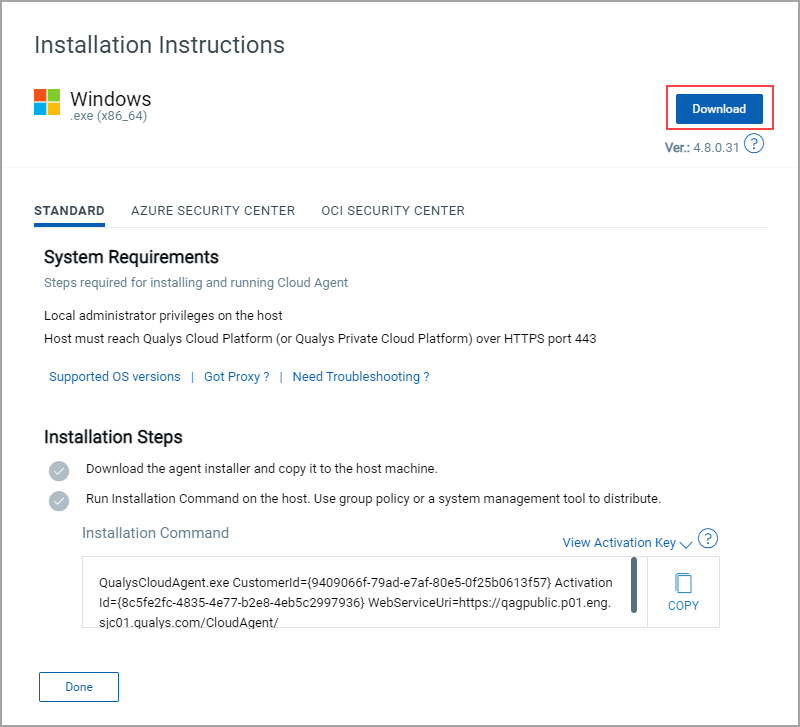
Task: Open the View Activation Key link
Action: (x=619, y=542)
